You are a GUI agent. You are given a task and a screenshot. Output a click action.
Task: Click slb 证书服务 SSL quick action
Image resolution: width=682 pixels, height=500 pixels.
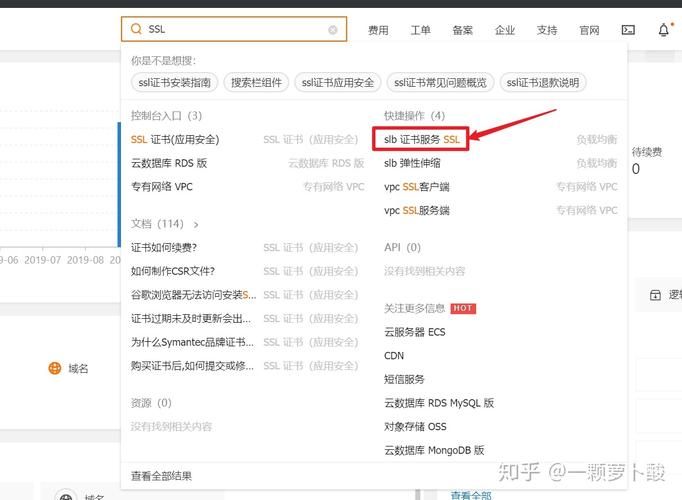[x=421, y=140]
